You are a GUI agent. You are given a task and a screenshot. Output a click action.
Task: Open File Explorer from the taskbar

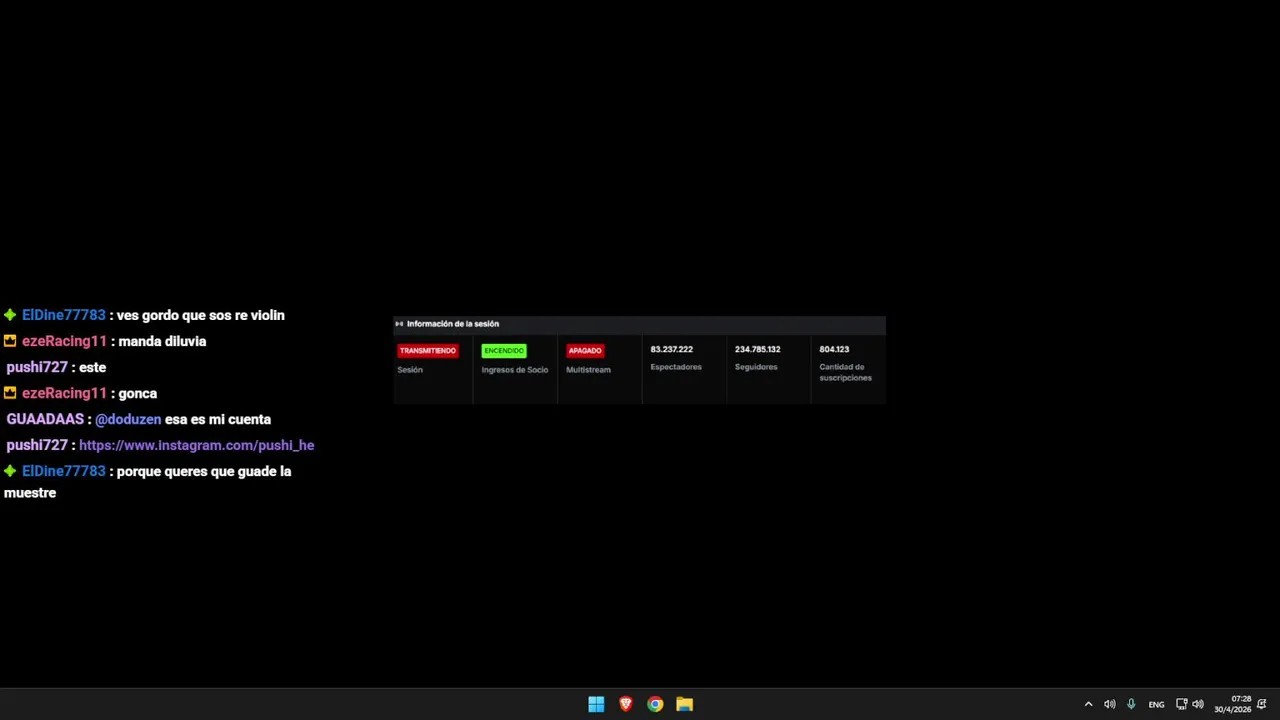pyautogui.click(x=684, y=704)
